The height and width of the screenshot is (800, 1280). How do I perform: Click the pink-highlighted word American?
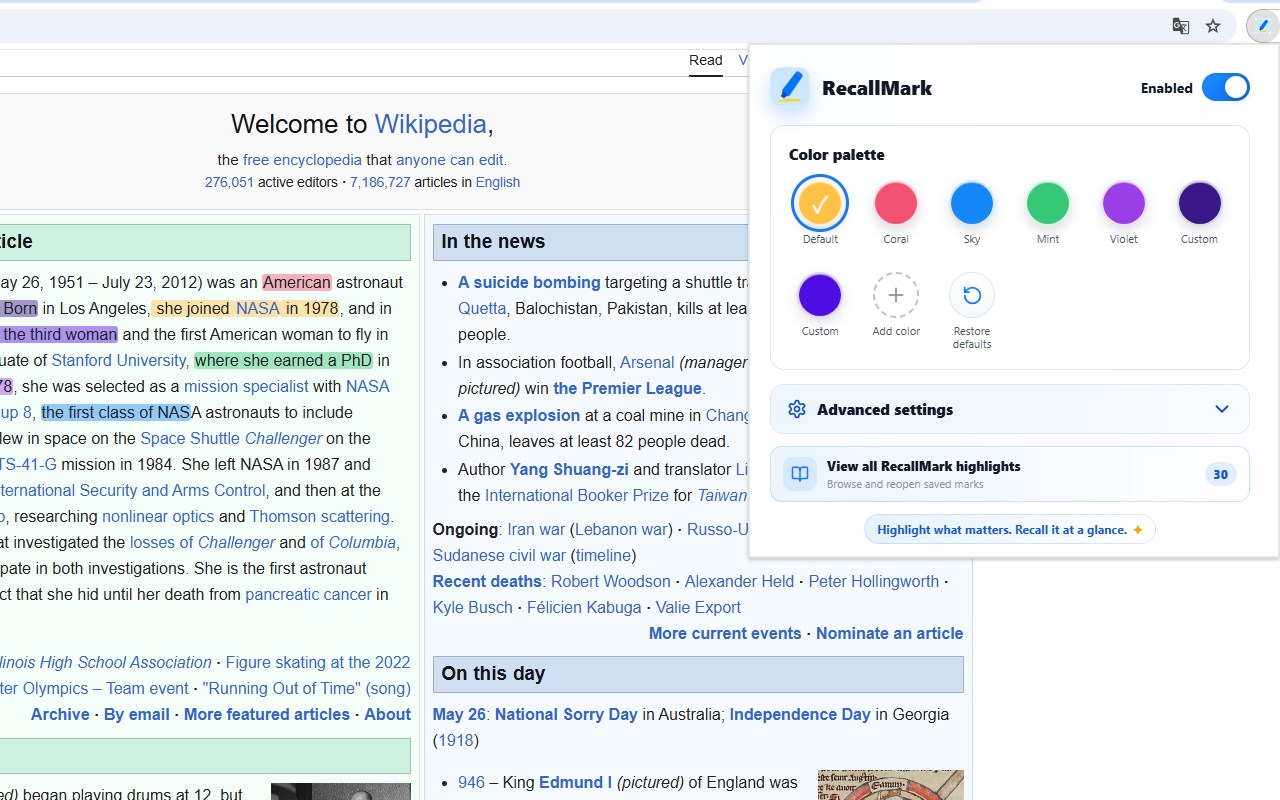[x=296, y=283]
